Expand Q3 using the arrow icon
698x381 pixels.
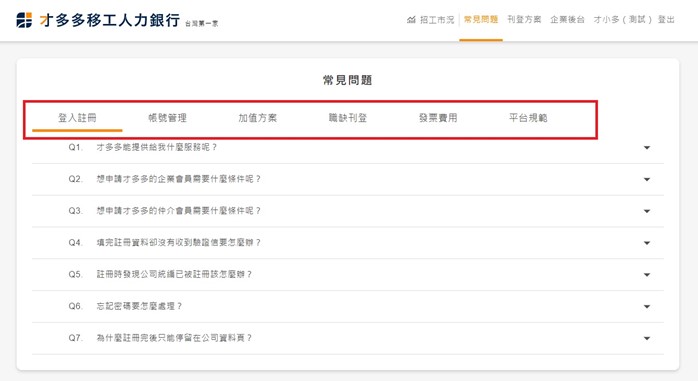647,211
